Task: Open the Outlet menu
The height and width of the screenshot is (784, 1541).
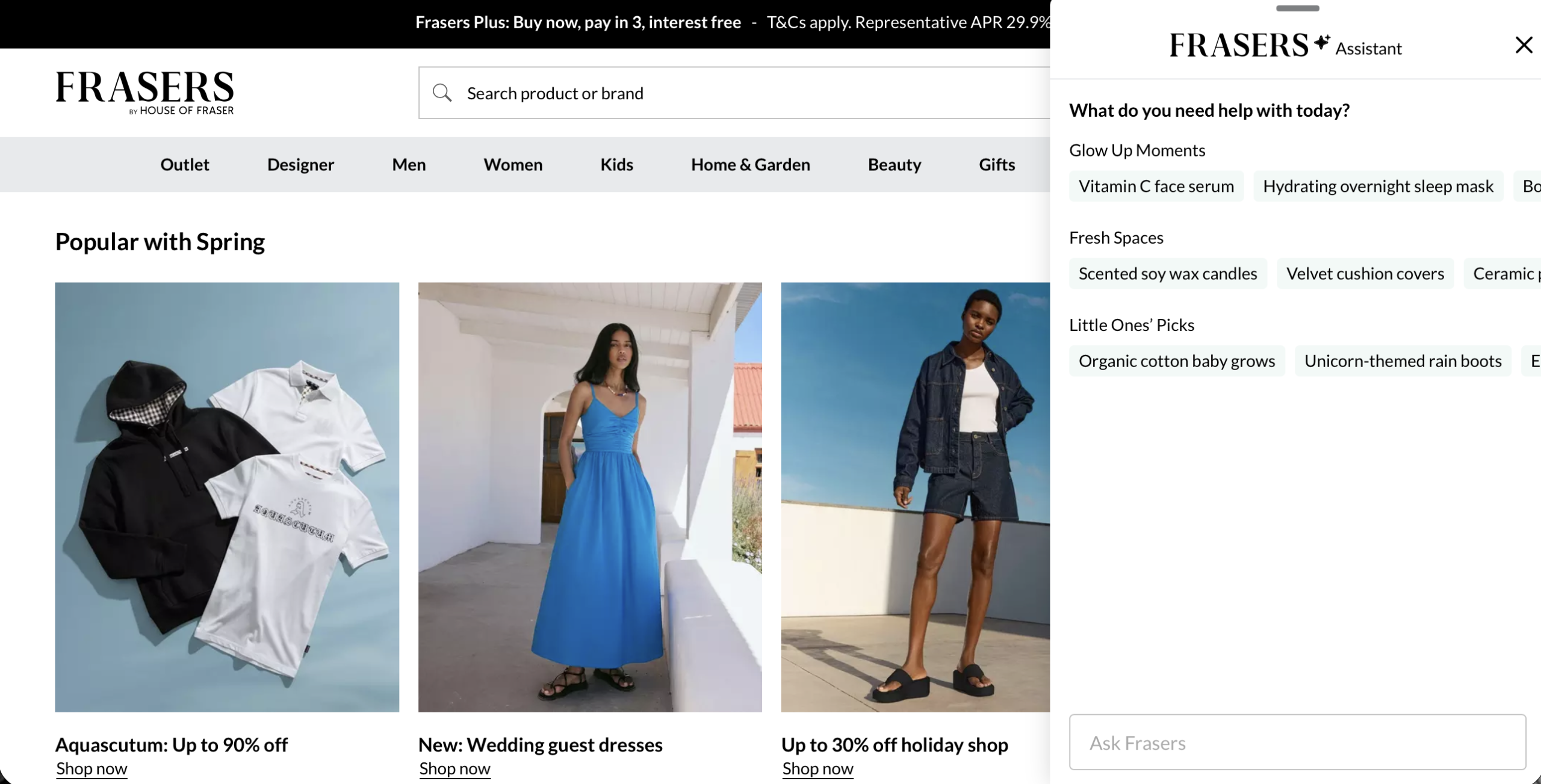Action: click(184, 164)
